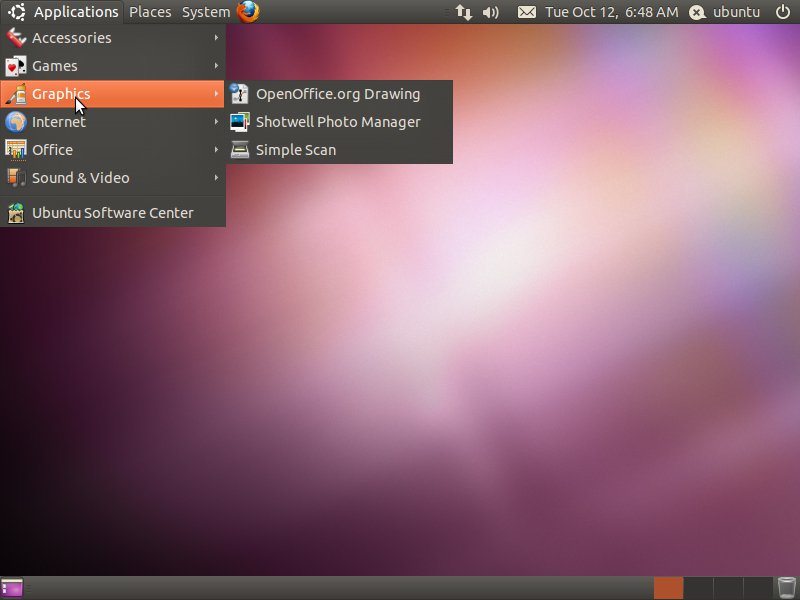
Task: Launch Ubuntu Software Center
Action: coord(113,213)
